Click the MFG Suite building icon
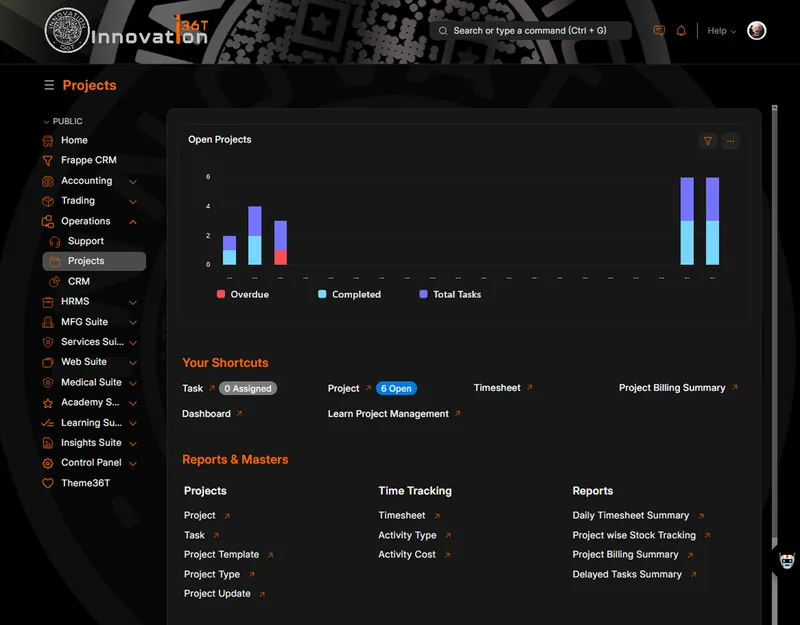Viewport: 800px width, 625px height. (48, 322)
